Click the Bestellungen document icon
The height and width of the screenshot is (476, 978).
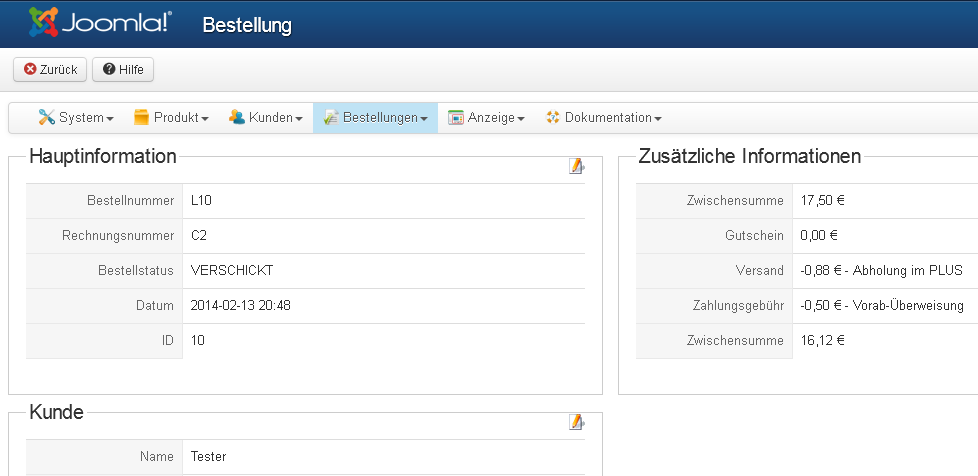(330, 118)
